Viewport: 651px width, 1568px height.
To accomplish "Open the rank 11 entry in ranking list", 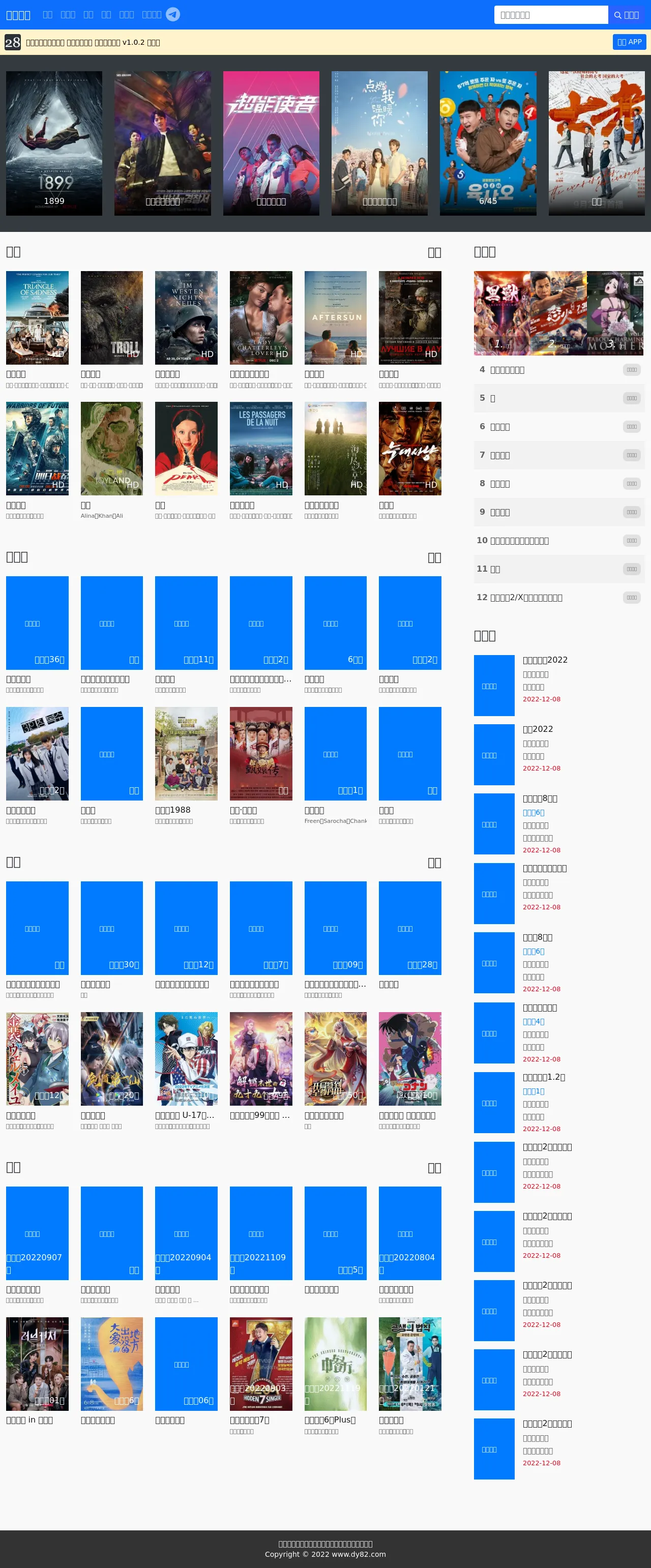I will (559, 569).
